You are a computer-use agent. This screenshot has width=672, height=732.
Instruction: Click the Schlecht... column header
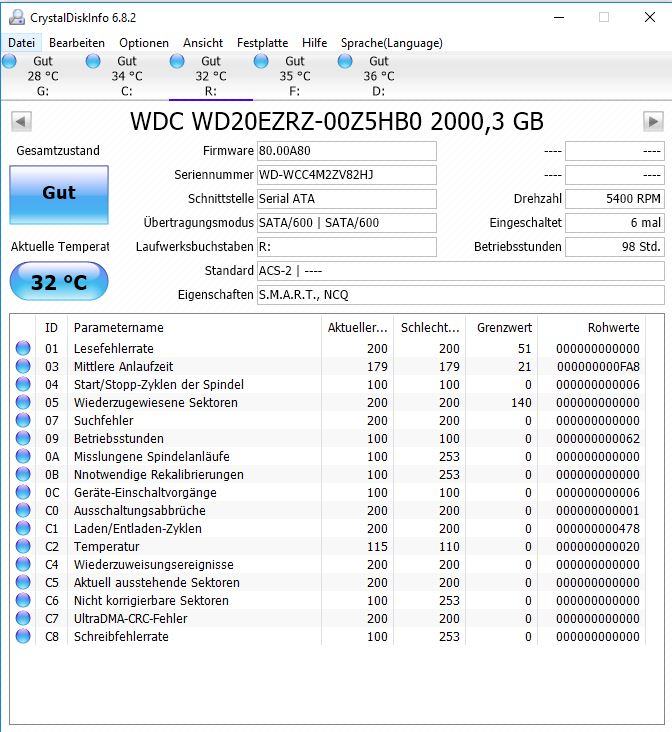click(430, 328)
